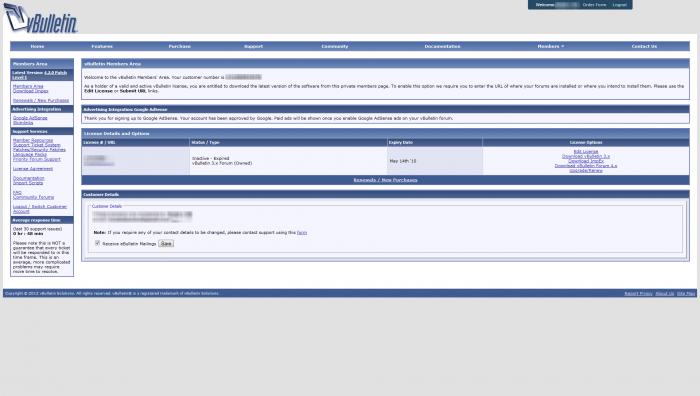Open Community in the navigation bar
The height and width of the screenshot is (396, 700).
click(334, 46)
